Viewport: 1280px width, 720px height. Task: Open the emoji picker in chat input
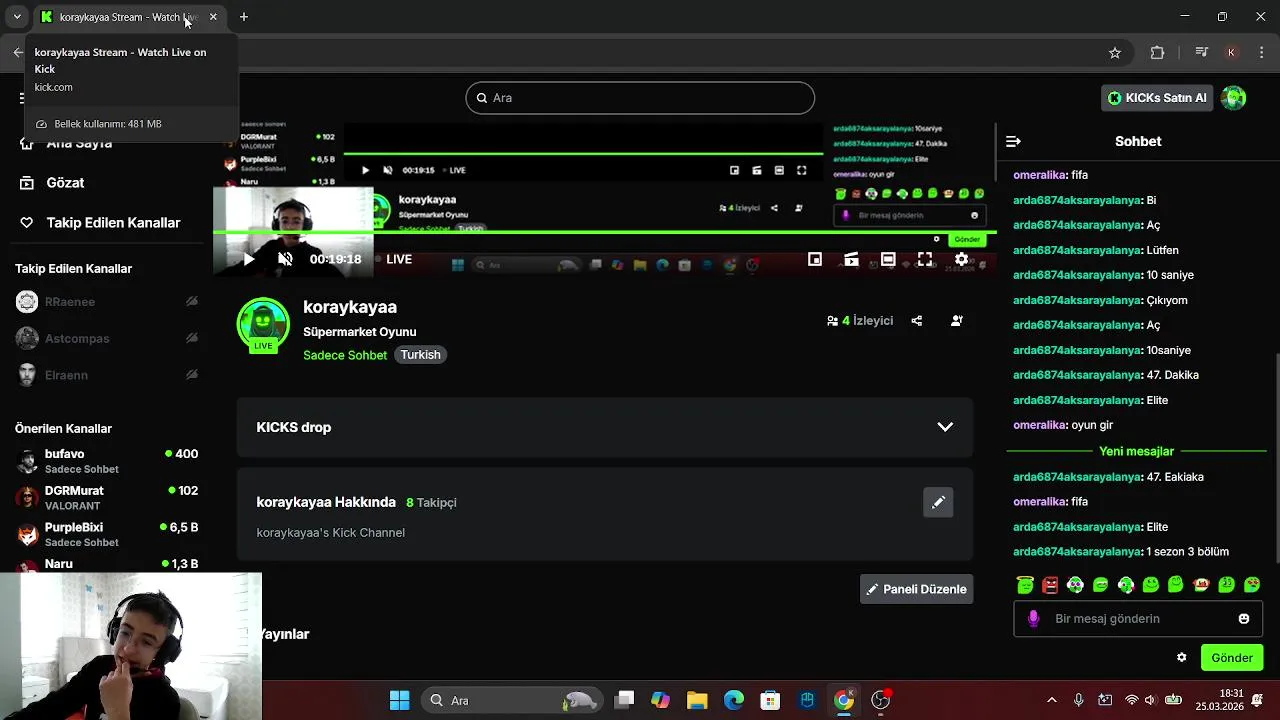[x=1244, y=619]
